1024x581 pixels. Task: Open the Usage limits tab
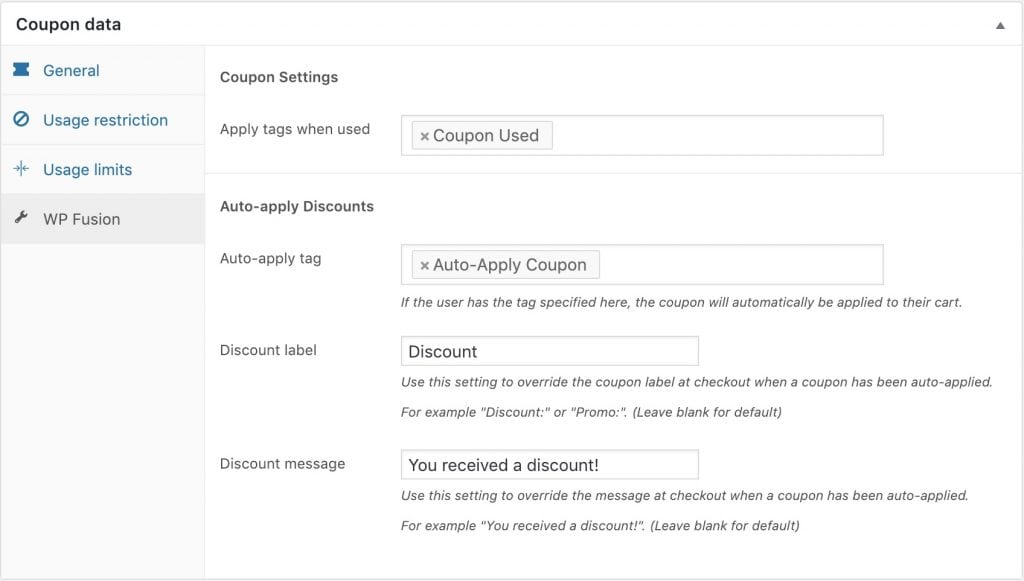pyautogui.click(x=87, y=170)
